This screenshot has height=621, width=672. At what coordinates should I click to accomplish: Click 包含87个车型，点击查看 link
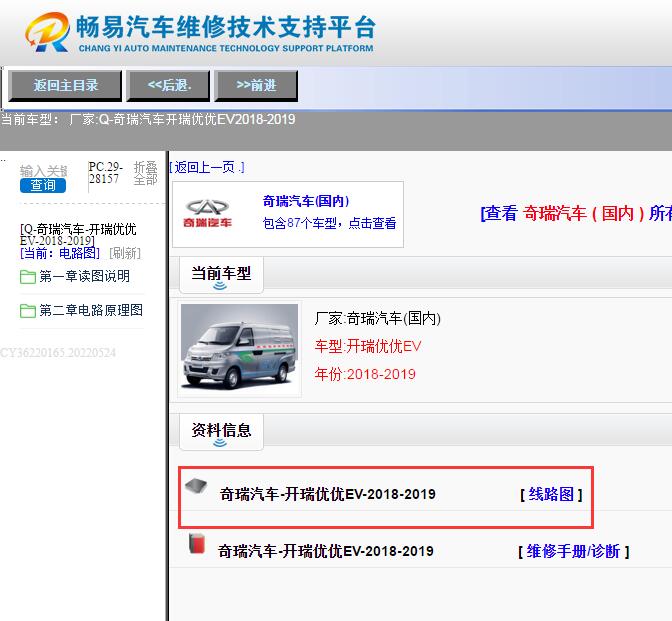329,223
